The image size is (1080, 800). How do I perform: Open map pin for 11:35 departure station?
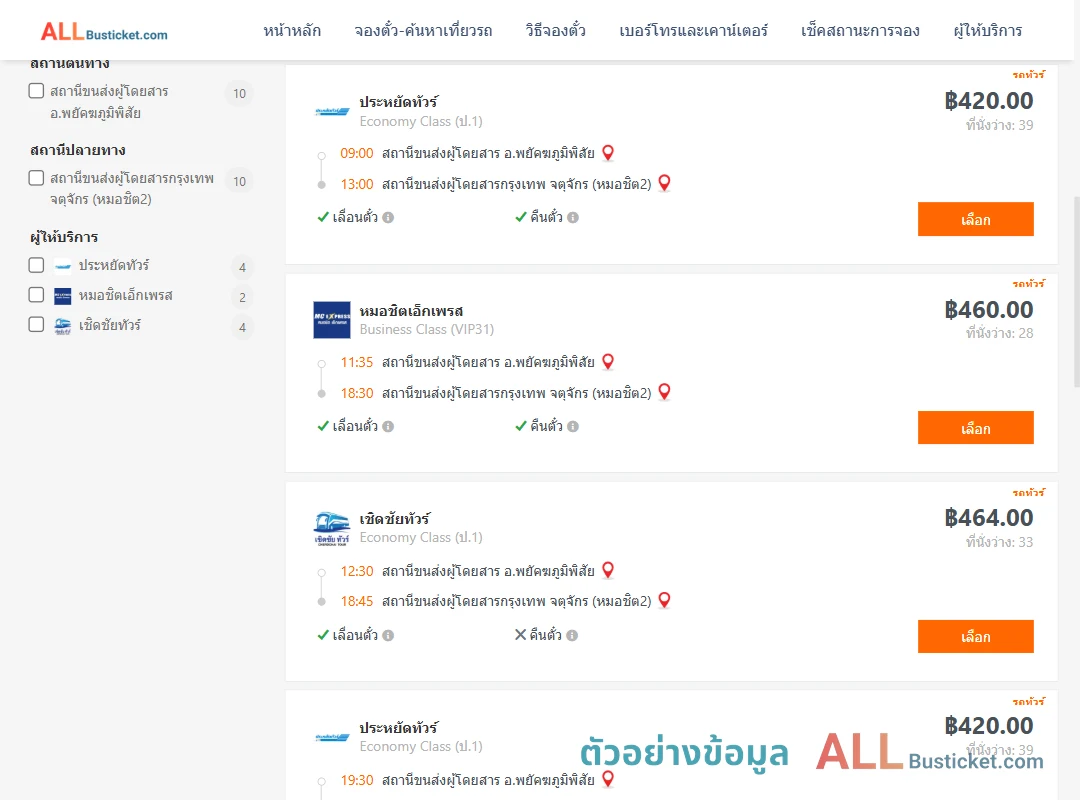(x=608, y=361)
